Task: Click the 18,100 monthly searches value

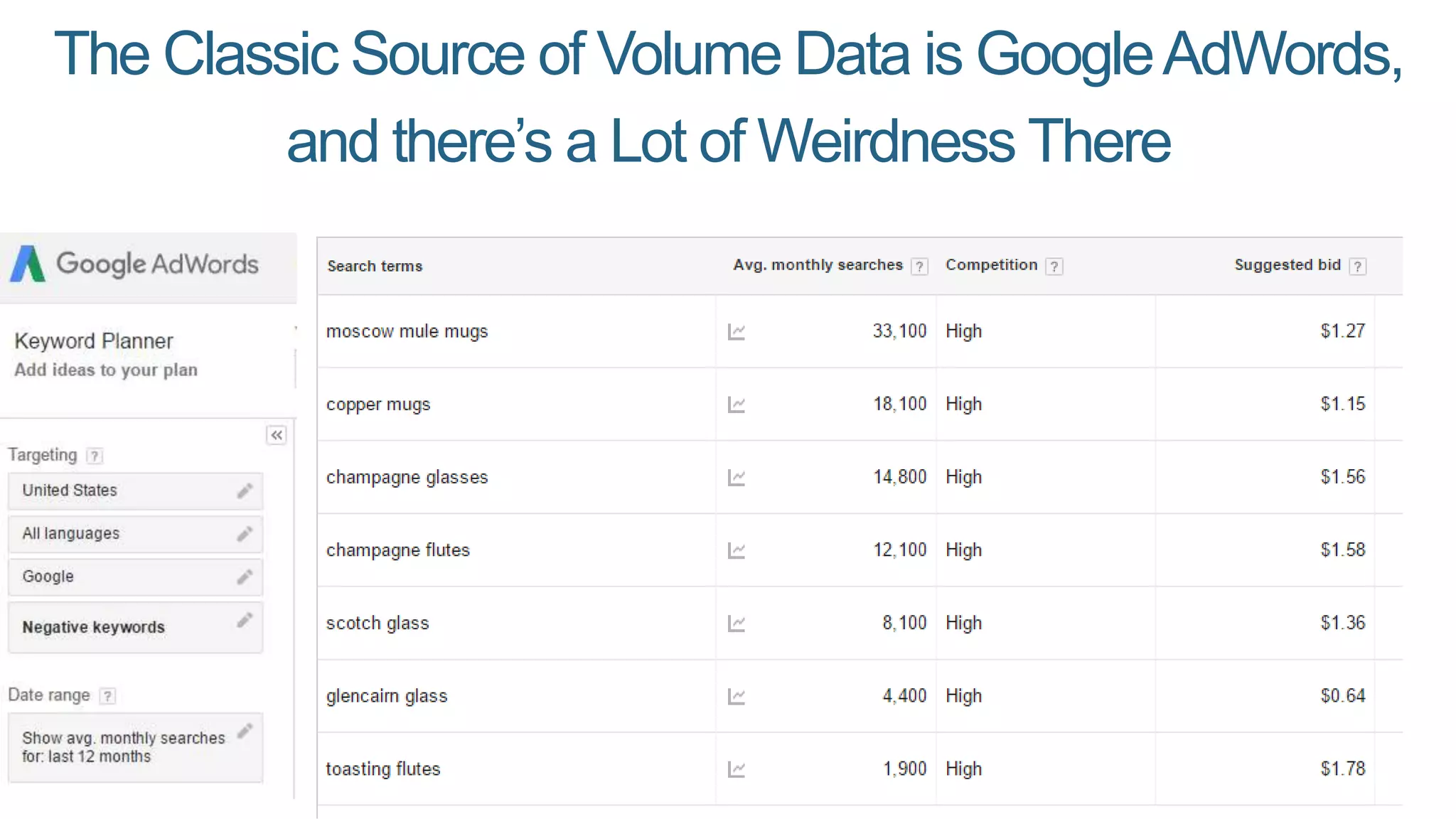Action: (900, 405)
